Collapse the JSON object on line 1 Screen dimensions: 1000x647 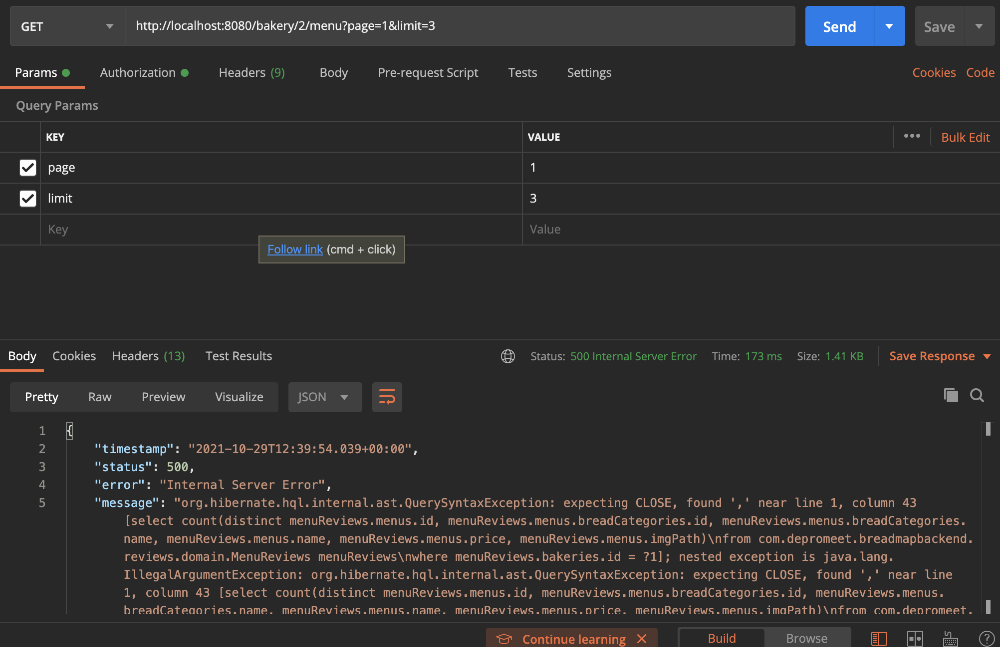(70, 431)
